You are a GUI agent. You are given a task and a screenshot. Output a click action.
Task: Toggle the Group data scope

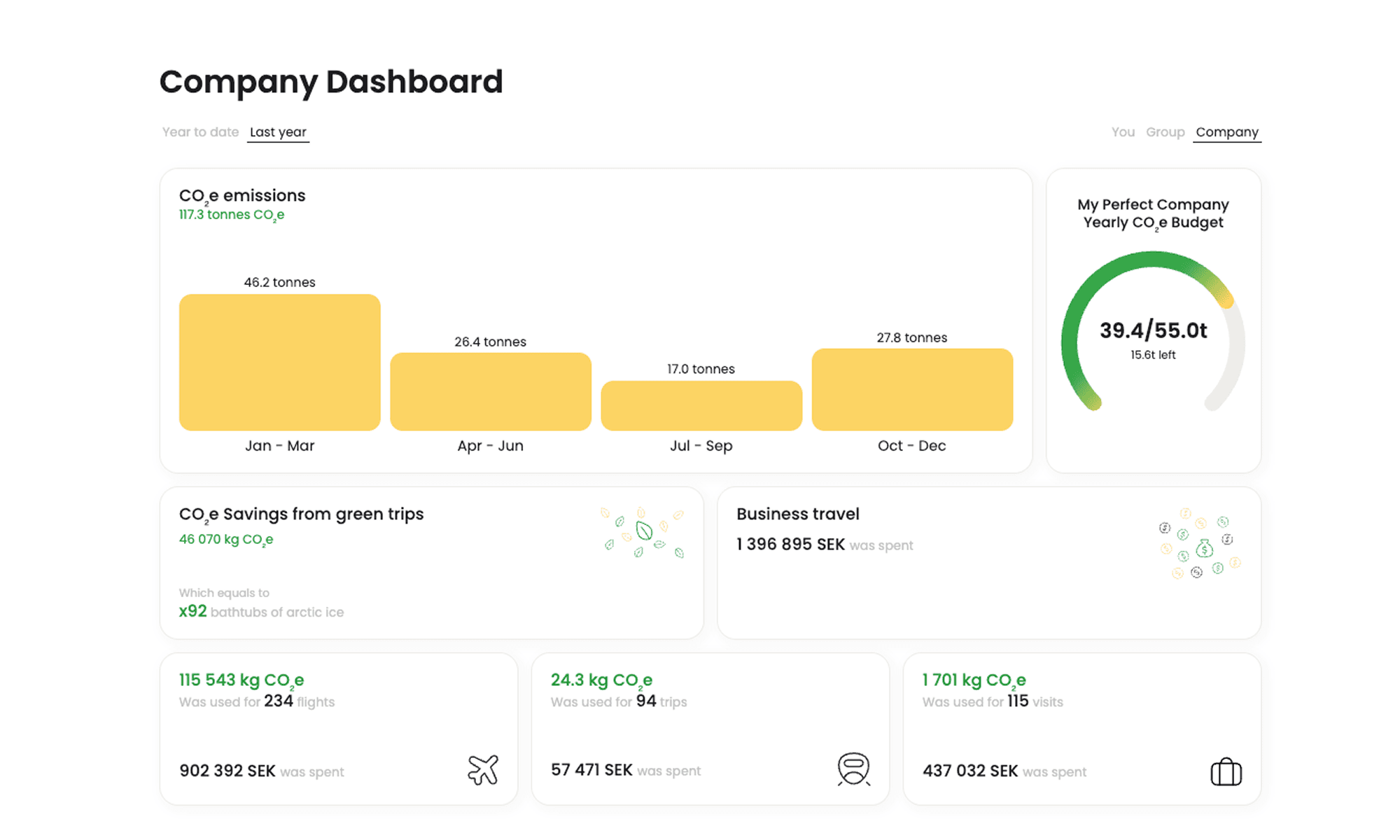[x=1165, y=132]
